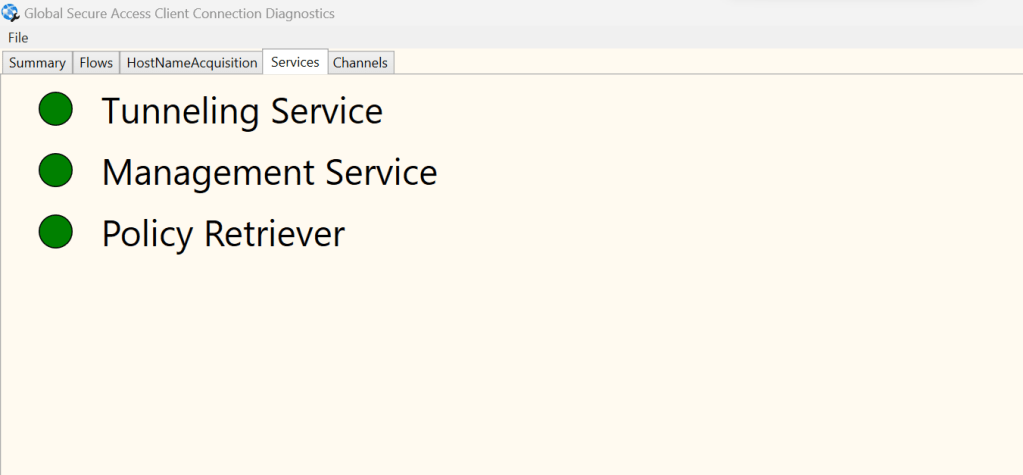
Task: Click the window title text in title bar
Action: click(180, 14)
